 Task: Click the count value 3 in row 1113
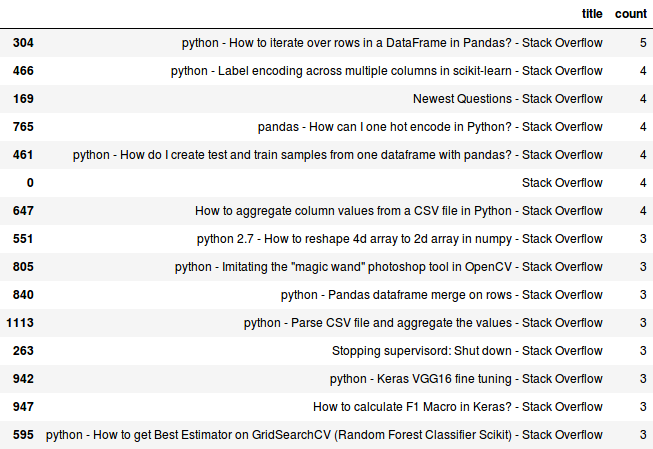[643, 323]
